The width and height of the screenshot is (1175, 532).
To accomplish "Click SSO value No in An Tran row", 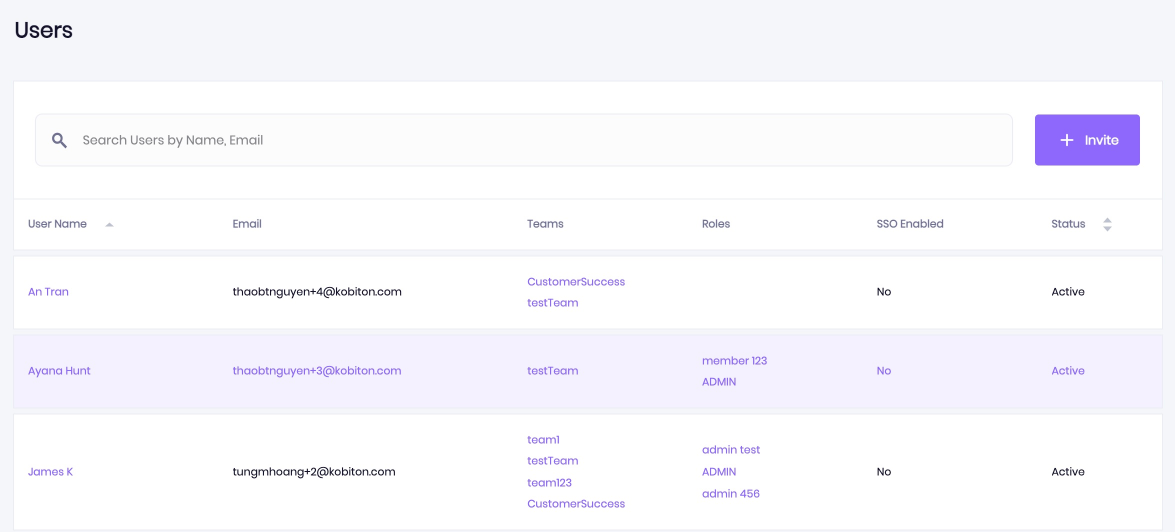I will point(883,291).
